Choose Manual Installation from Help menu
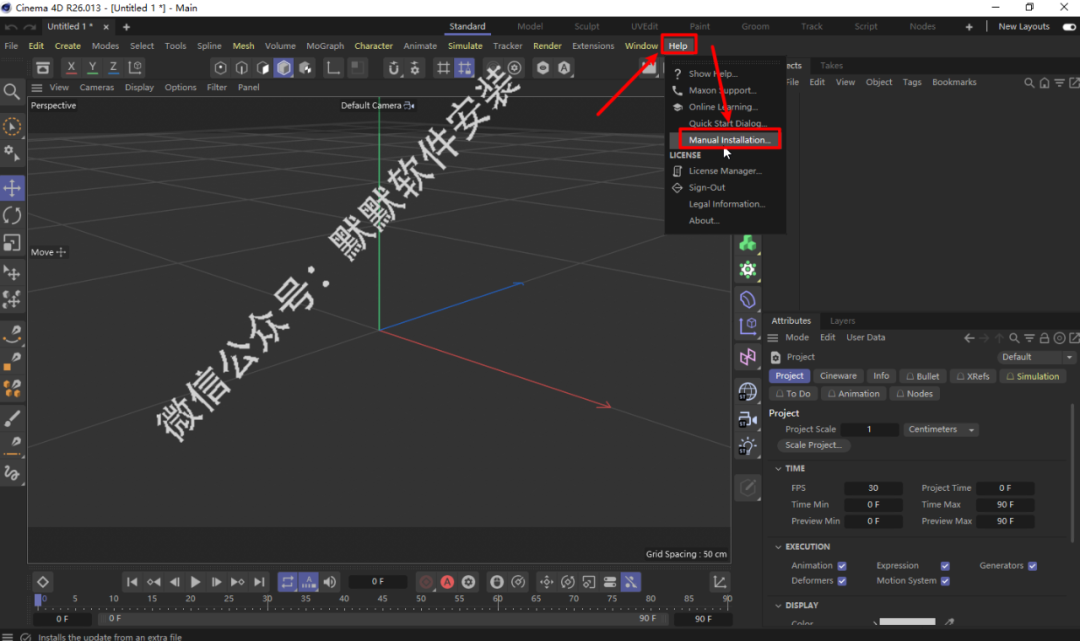Image resolution: width=1080 pixels, height=641 pixels. 729,140
